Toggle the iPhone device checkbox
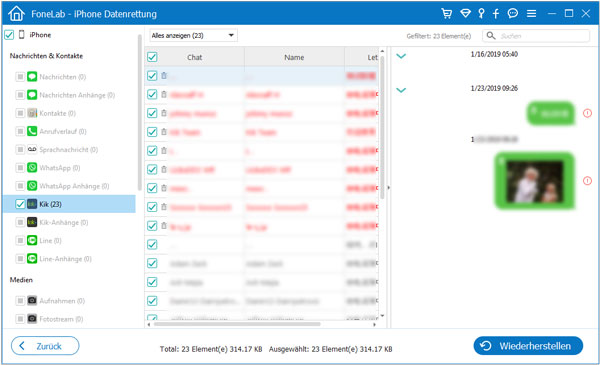Screen dimensions: 600x365 click(9, 35)
